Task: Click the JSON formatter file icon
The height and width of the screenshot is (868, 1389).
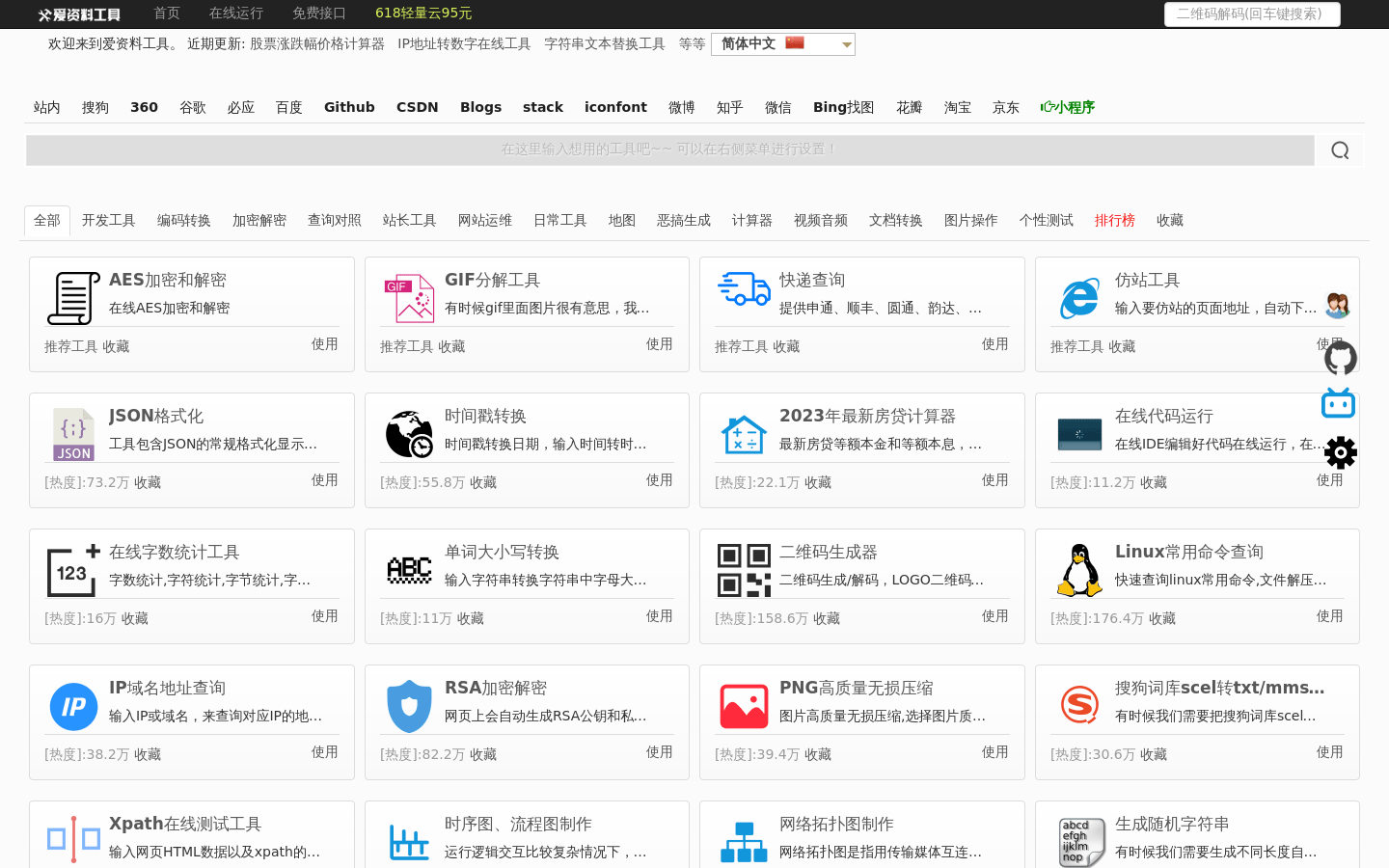Action: 73,434
